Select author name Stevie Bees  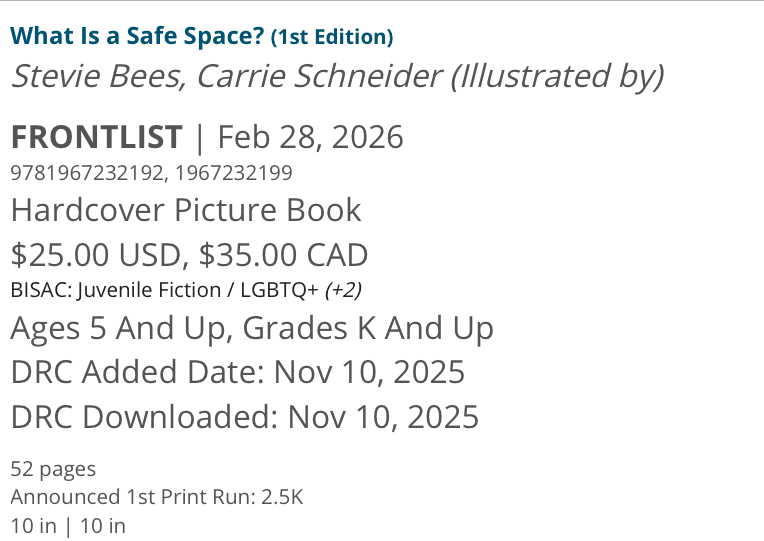[97, 77]
